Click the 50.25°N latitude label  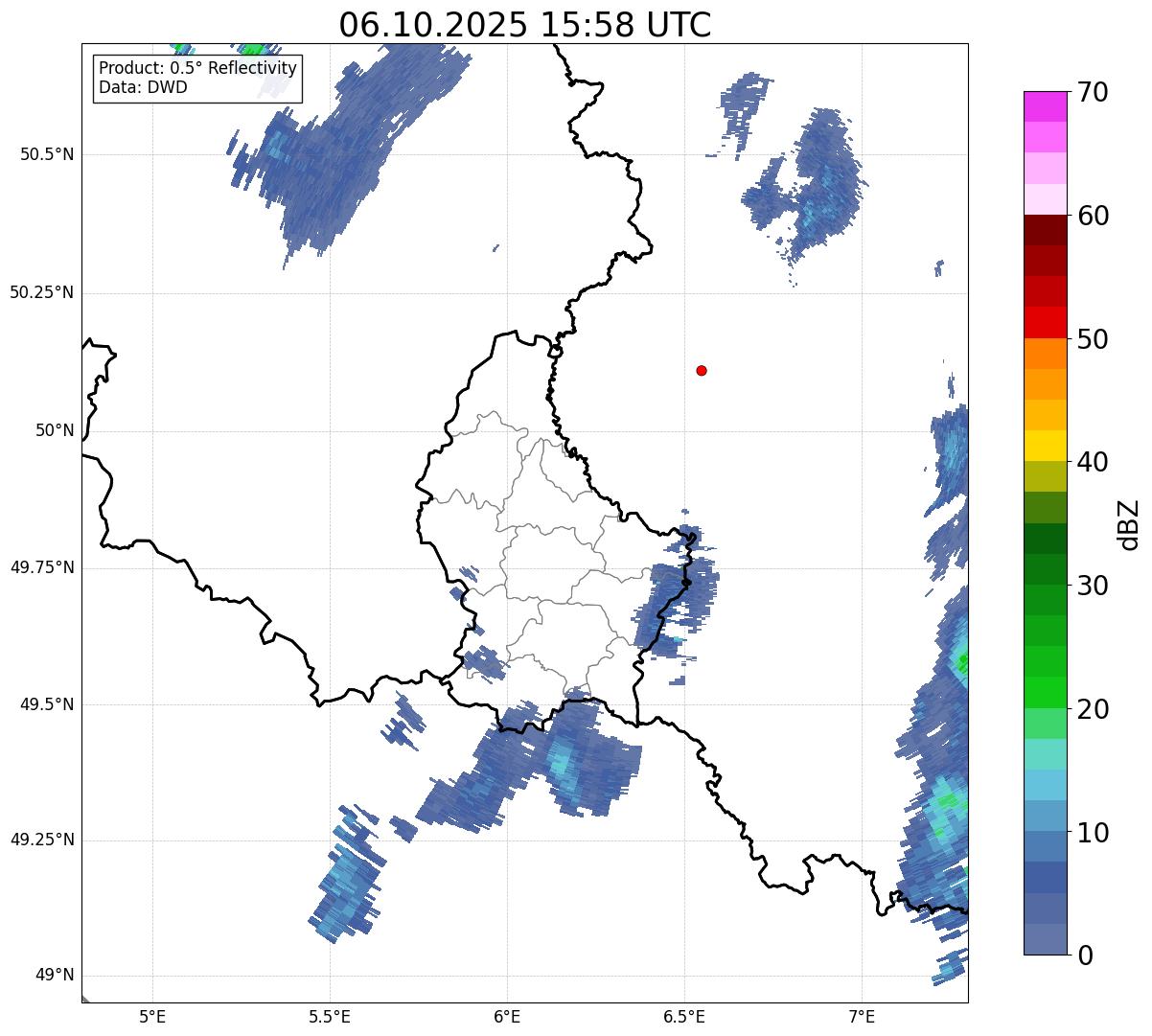[42, 292]
